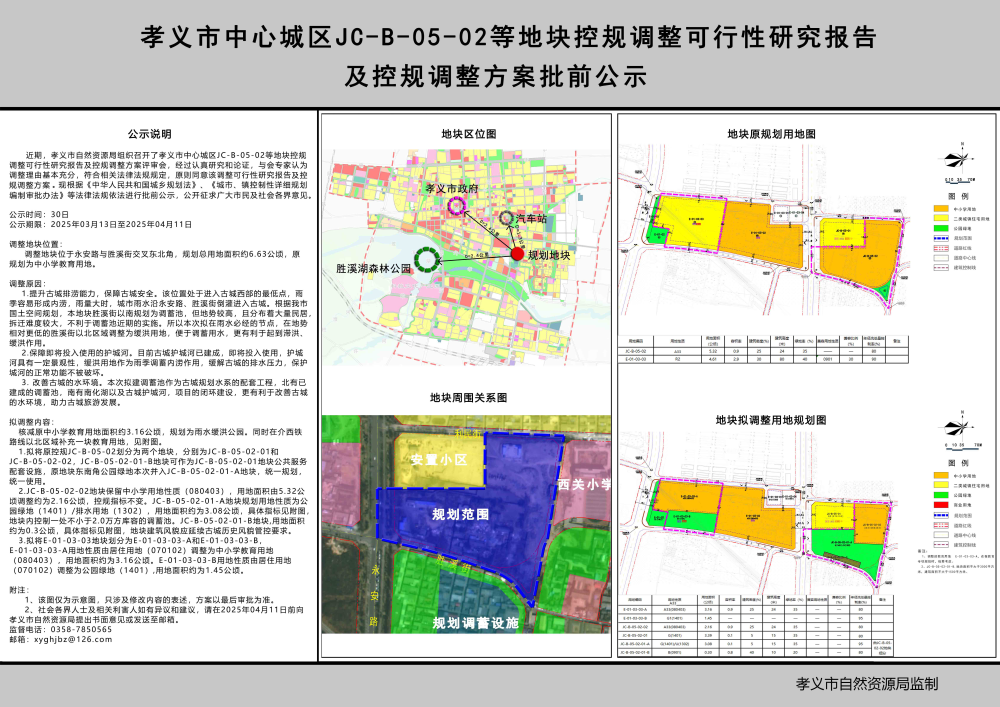Click the green 胜溪湖森林公园 ring marker
This screenshot has width=1000, height=707.
tap(426, 259)
